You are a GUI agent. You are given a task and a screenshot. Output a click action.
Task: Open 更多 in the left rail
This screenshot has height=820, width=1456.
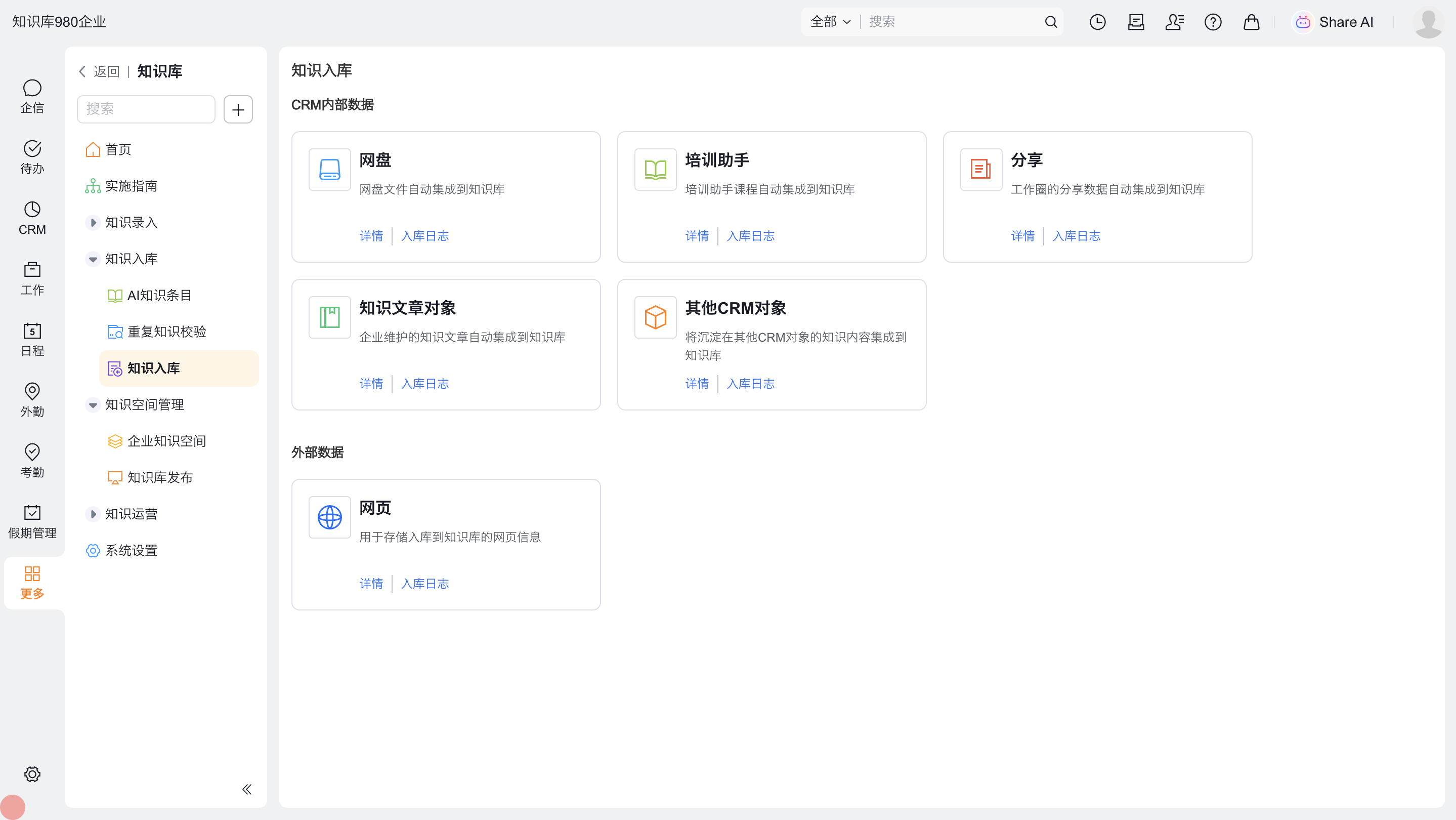point(32,583)
